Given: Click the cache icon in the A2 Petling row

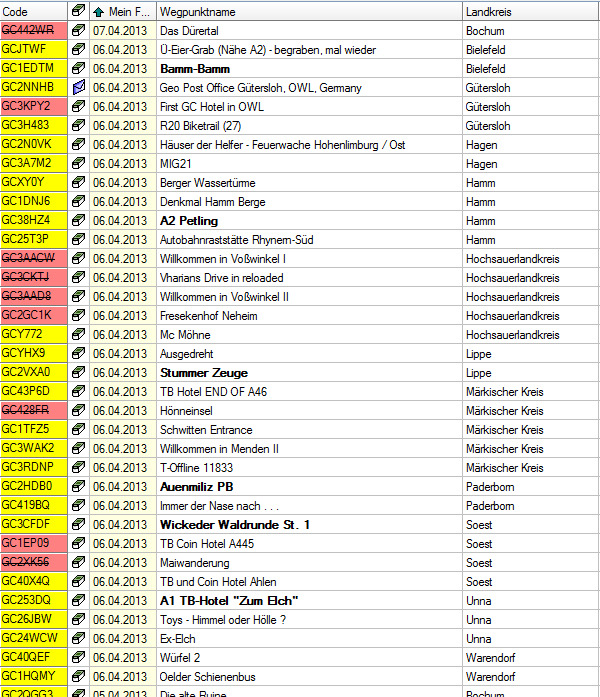Looking at the screenshot, I should click(79, 220).
